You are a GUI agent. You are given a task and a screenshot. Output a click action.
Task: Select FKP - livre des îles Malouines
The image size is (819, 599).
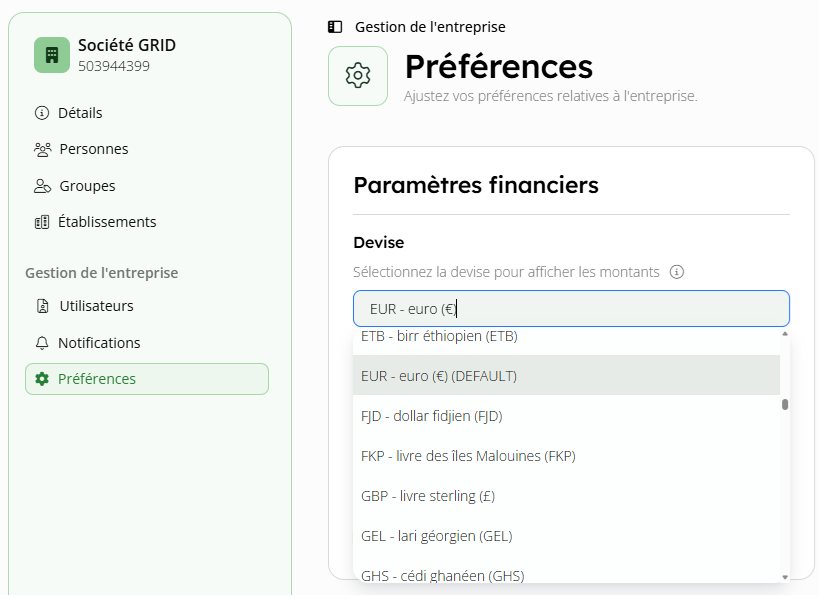pos(468,456)
